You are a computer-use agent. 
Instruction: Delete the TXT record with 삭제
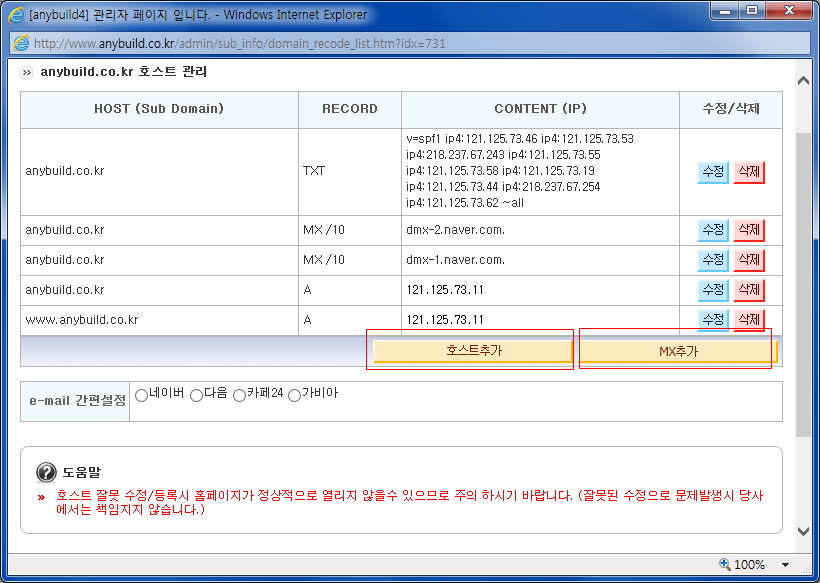point(749,172)
